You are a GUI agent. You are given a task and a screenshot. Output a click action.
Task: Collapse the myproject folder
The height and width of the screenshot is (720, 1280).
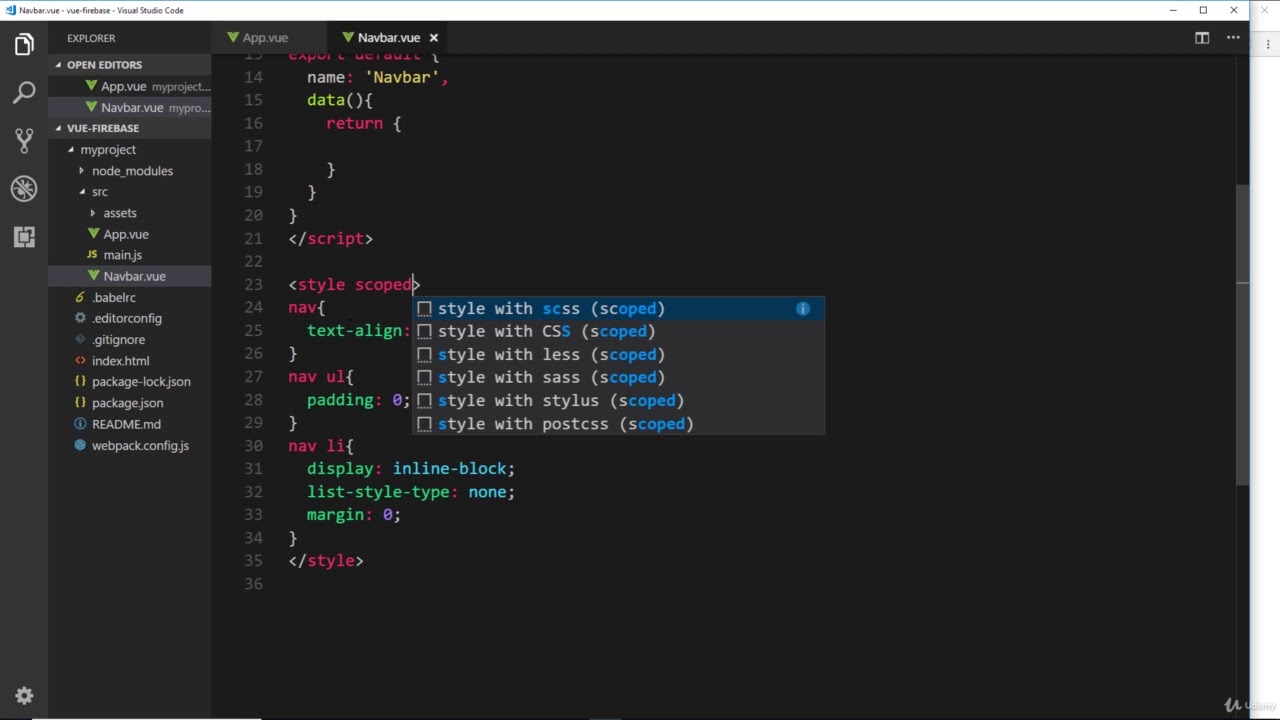click(70, 150)
